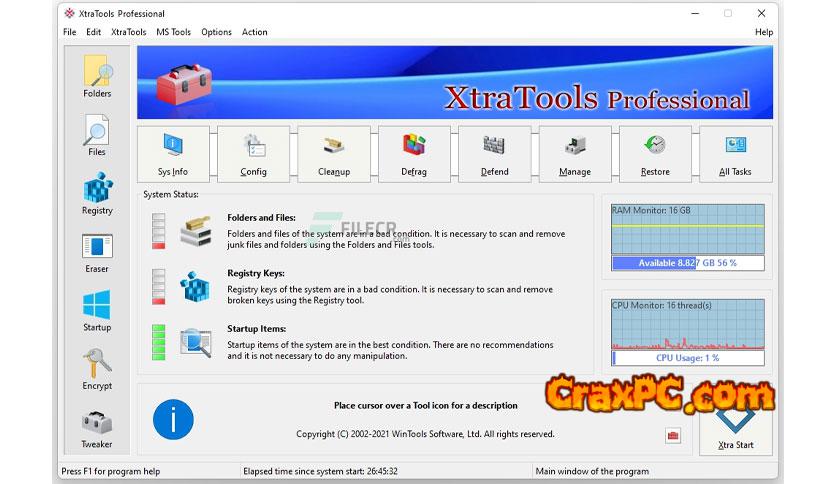
Task: Click the small red toolbox icon
Action: (673, 435)
